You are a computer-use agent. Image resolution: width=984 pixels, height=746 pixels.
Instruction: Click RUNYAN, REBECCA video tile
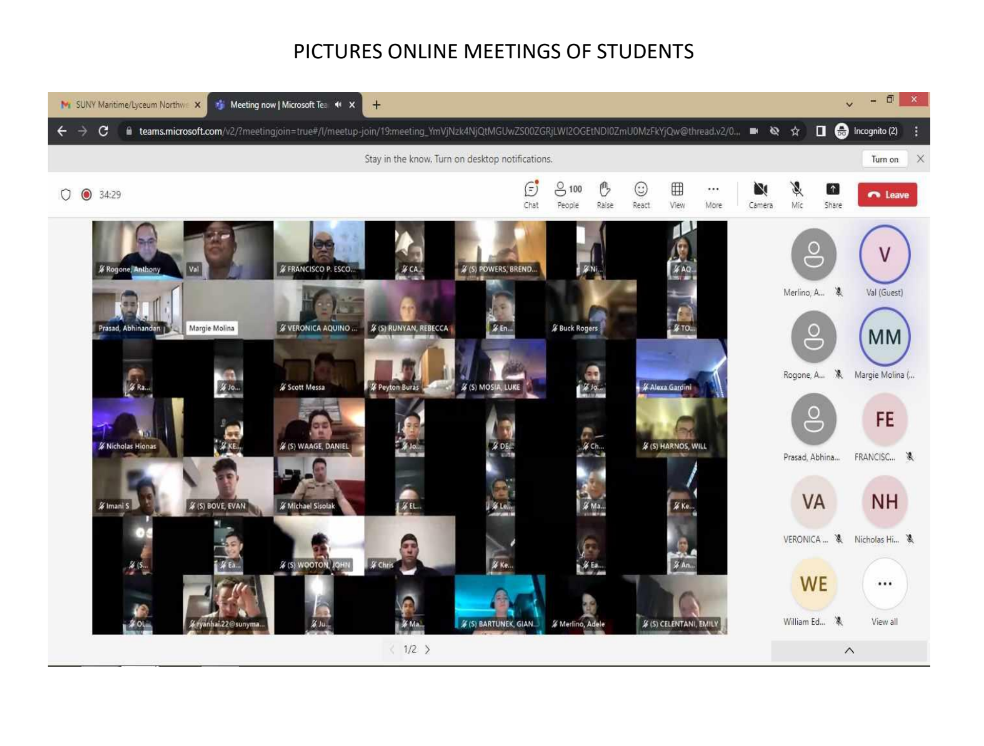tap(409, 309)
